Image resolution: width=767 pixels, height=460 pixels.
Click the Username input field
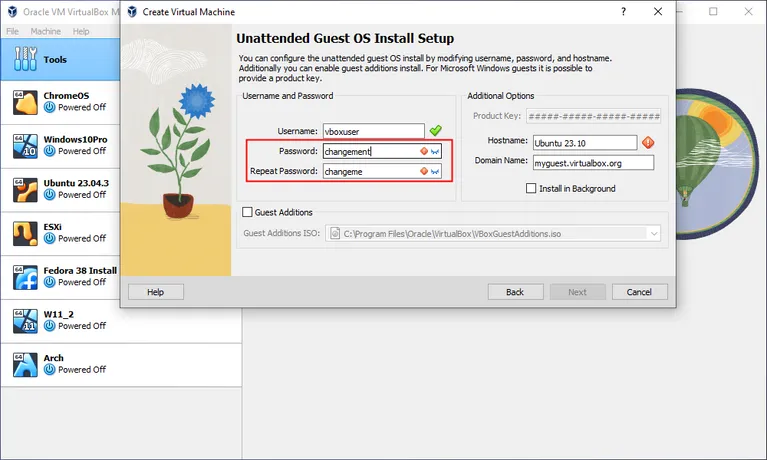click(374, 131)
